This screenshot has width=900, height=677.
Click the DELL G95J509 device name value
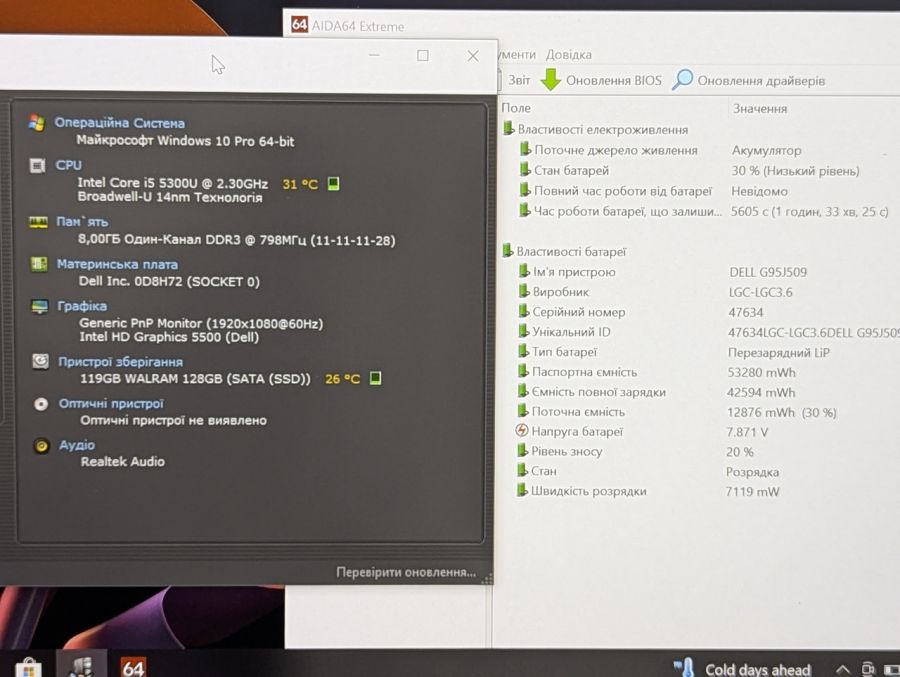pos(768,272)
